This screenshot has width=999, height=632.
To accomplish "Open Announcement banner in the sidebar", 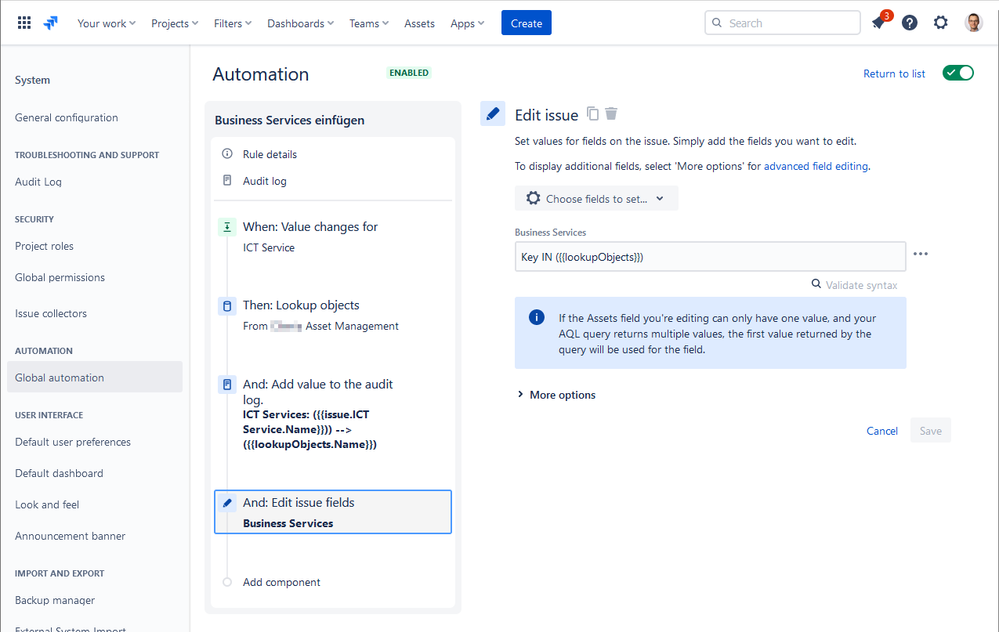I will coord(70,536).
